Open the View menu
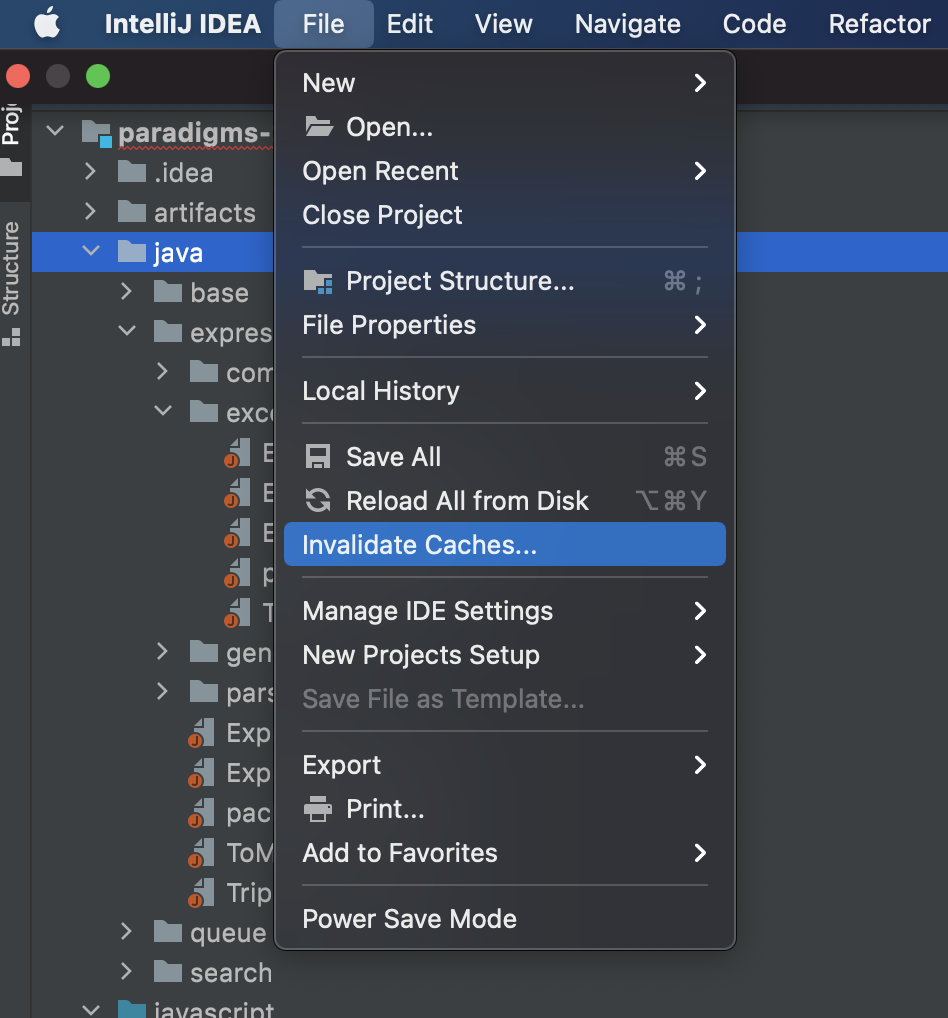Image resolution: width=948 pixels, height=1018 pixels. [x=503, y=24]
